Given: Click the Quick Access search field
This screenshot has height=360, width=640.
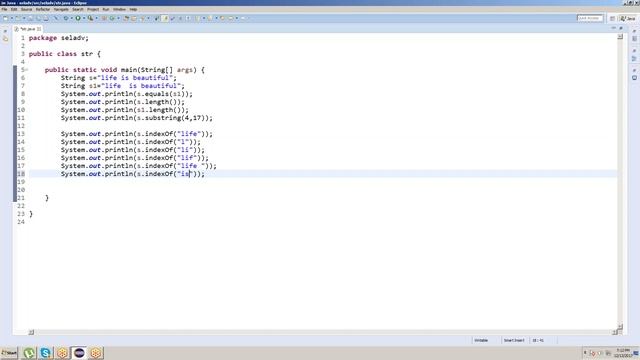Looking at the screenshot, I should [590, 18].
